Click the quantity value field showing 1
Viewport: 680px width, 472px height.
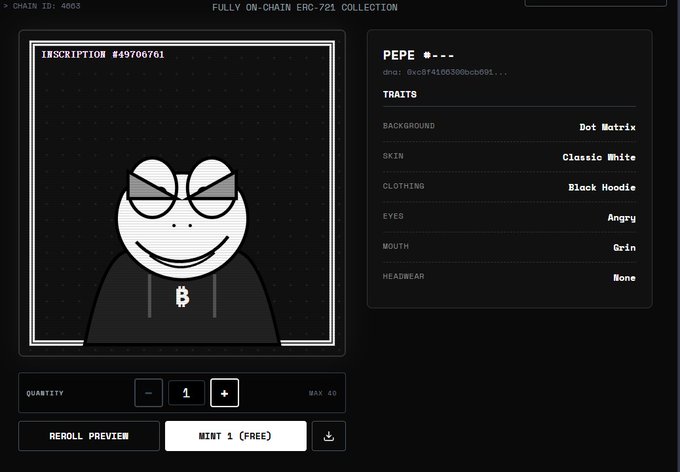[x=186, y=393]
